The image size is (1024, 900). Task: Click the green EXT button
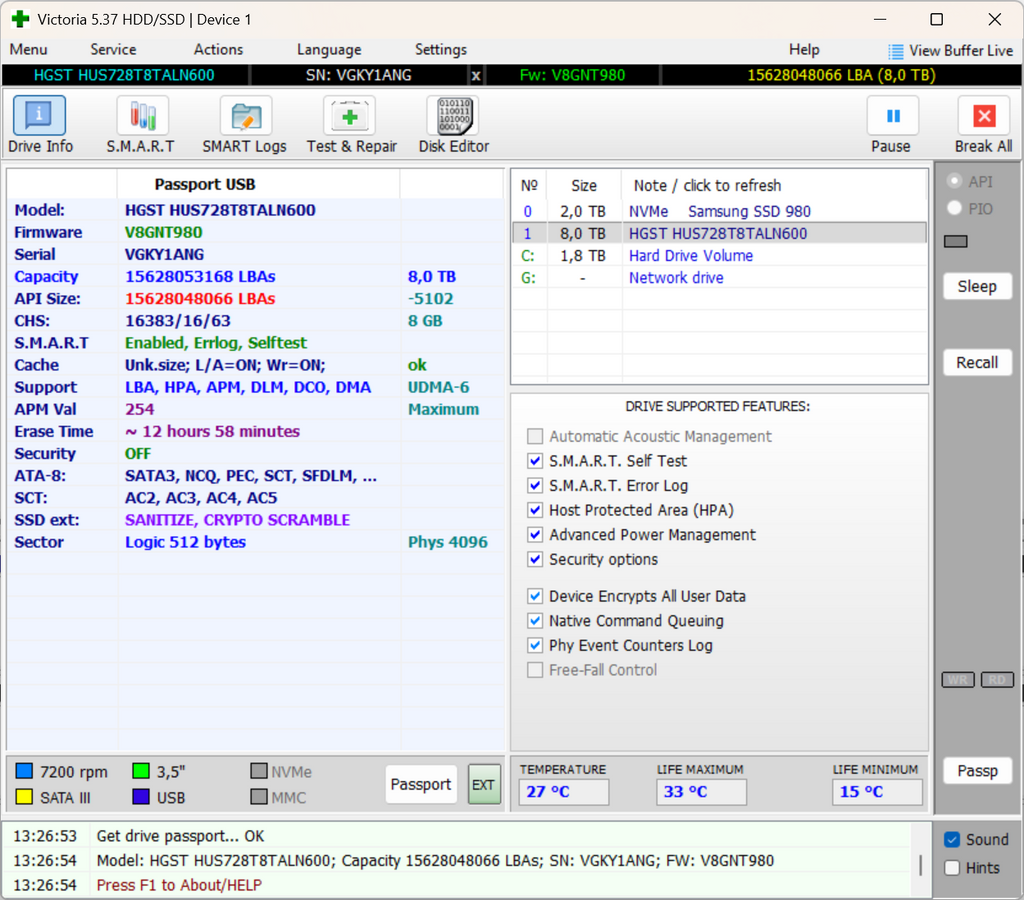click(484, 784)
